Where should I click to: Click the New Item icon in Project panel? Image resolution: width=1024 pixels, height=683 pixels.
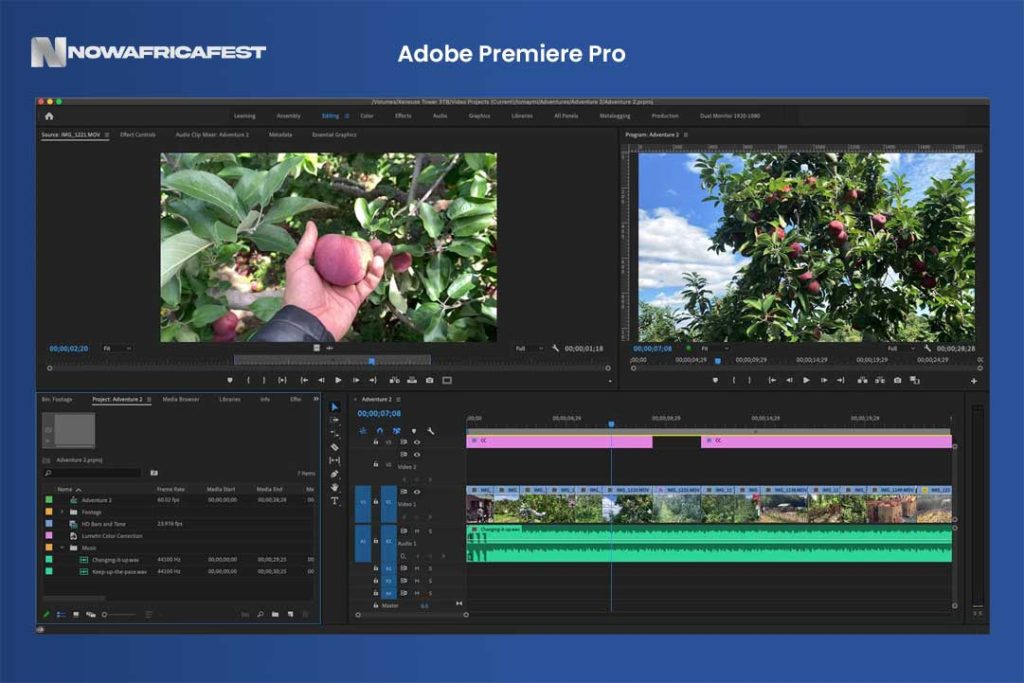pos(291,614)
